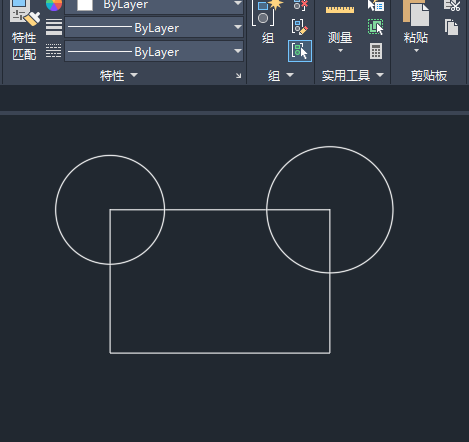
Task: Open the linetype ByLayer dropdown
Action: [154, 51]
